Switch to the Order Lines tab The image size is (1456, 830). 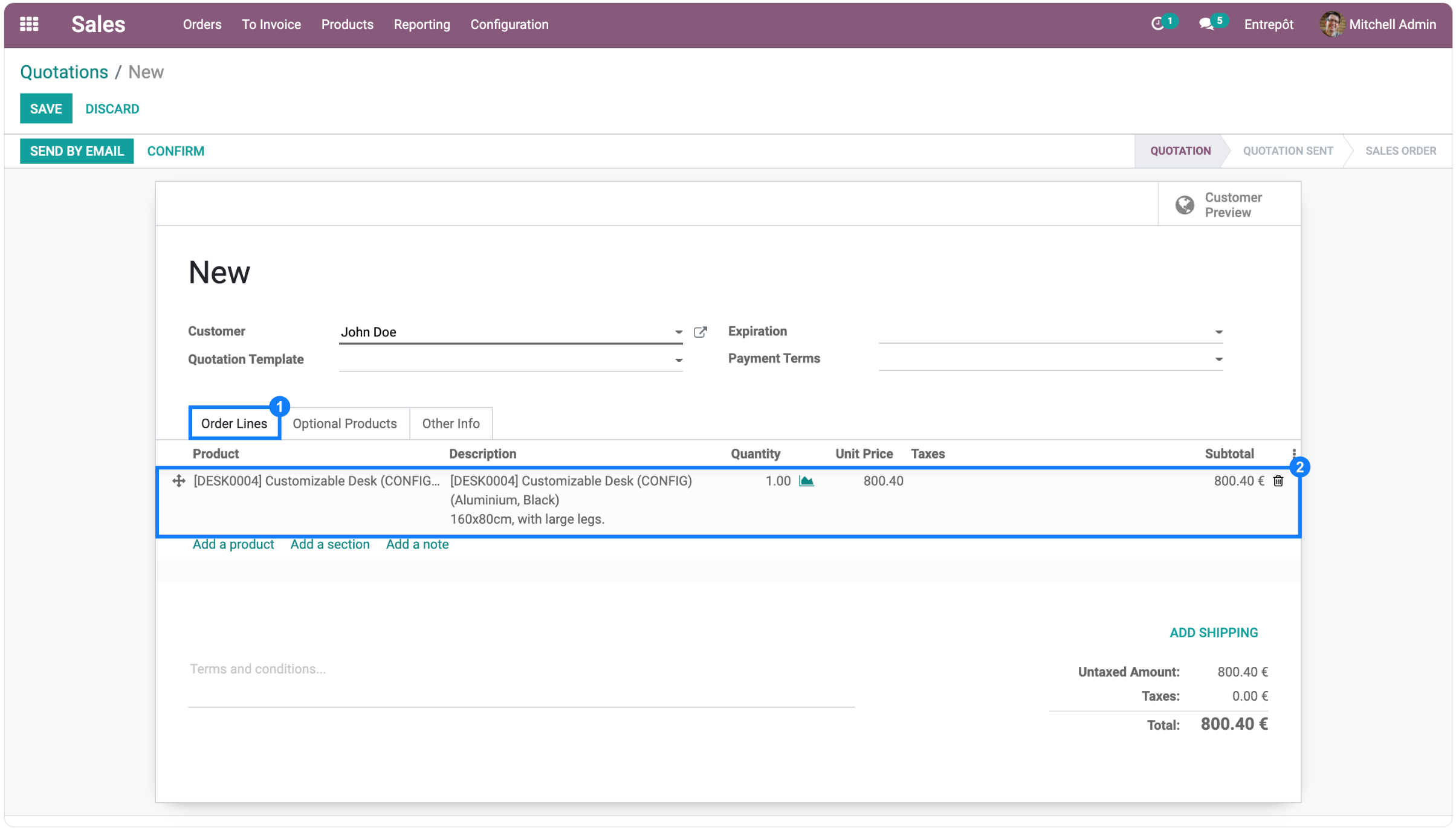click(234, 423)
